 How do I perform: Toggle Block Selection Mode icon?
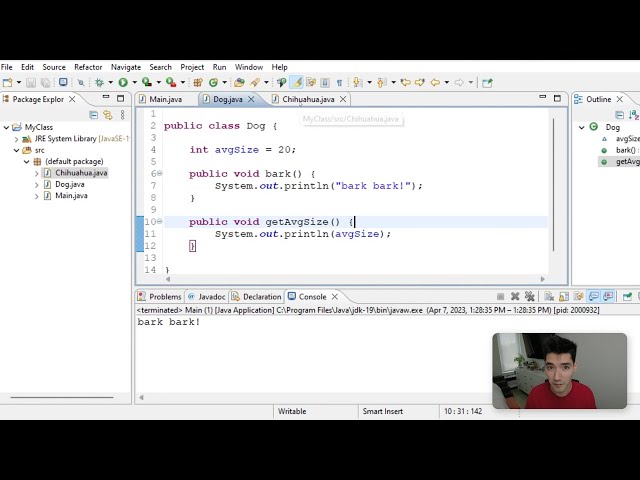(x=325, y=82)
